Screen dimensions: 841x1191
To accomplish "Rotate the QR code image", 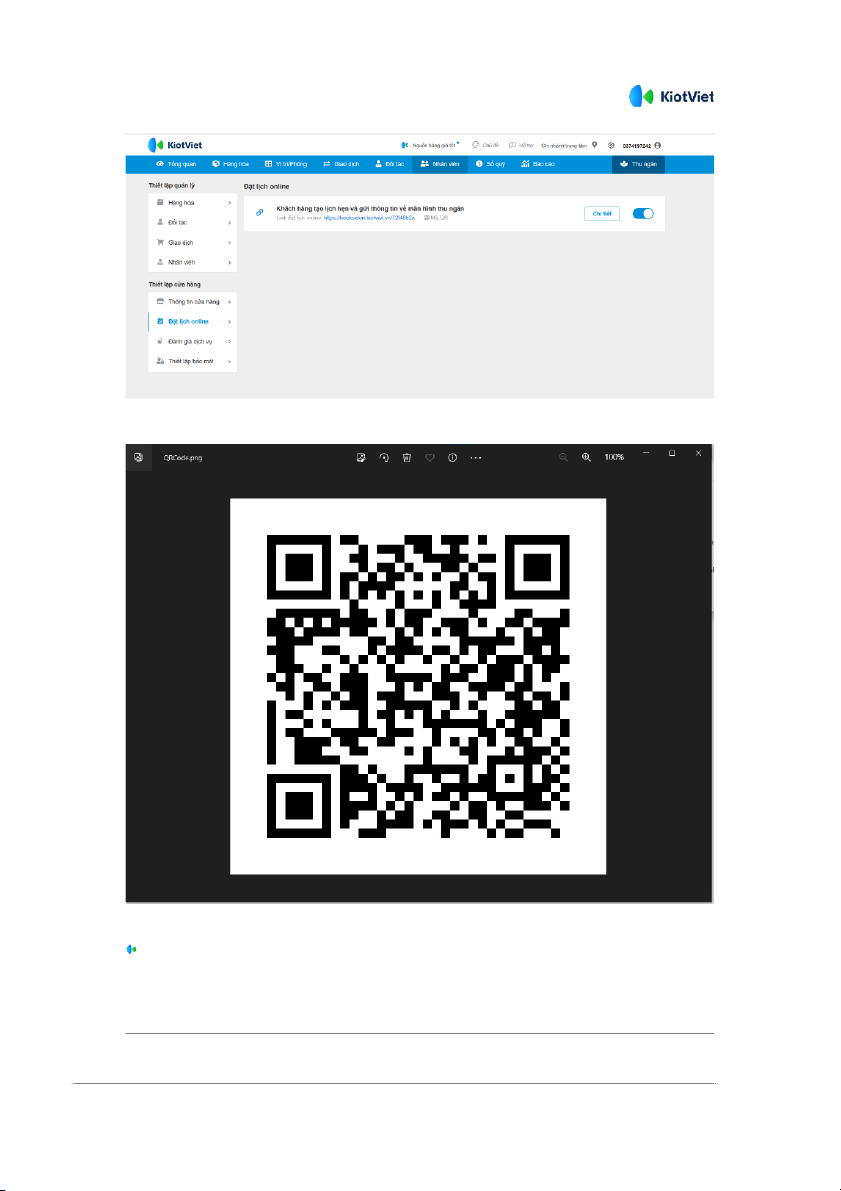I will coord(383,457).
